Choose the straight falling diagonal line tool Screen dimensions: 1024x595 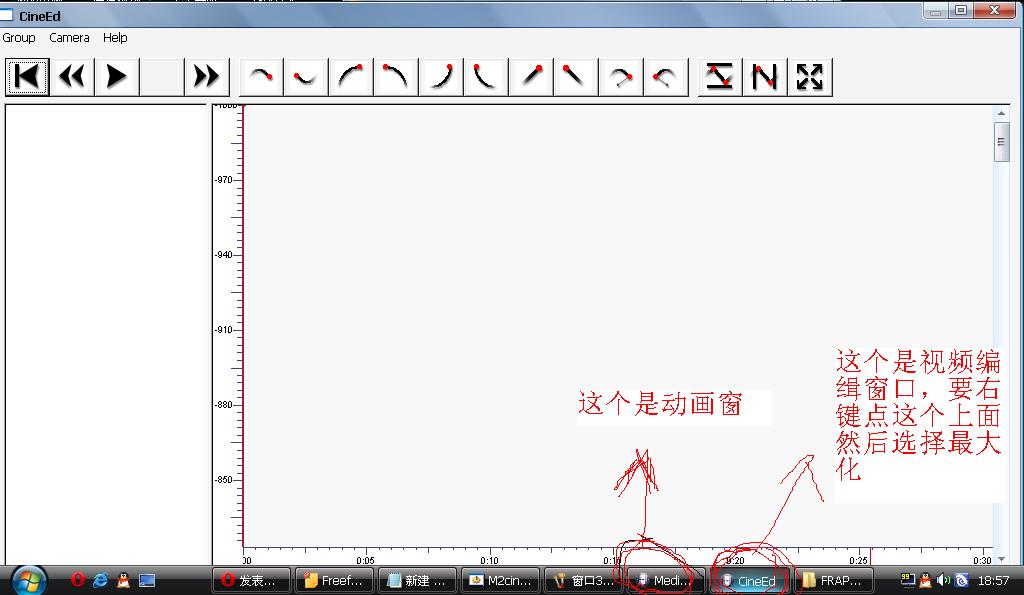coord(575,77)
